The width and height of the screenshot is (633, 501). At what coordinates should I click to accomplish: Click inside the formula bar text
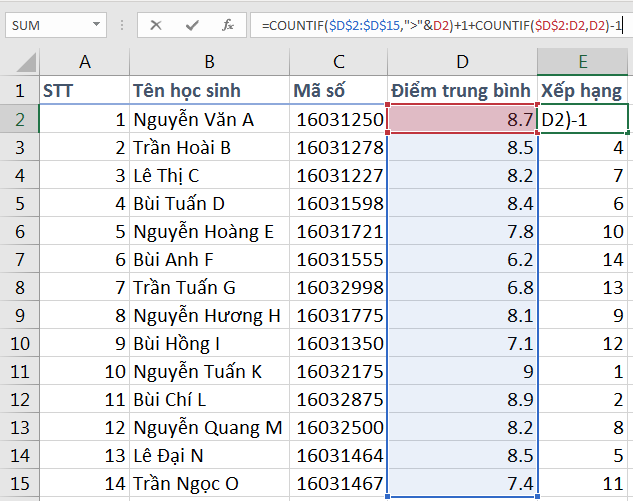point(440,25)
